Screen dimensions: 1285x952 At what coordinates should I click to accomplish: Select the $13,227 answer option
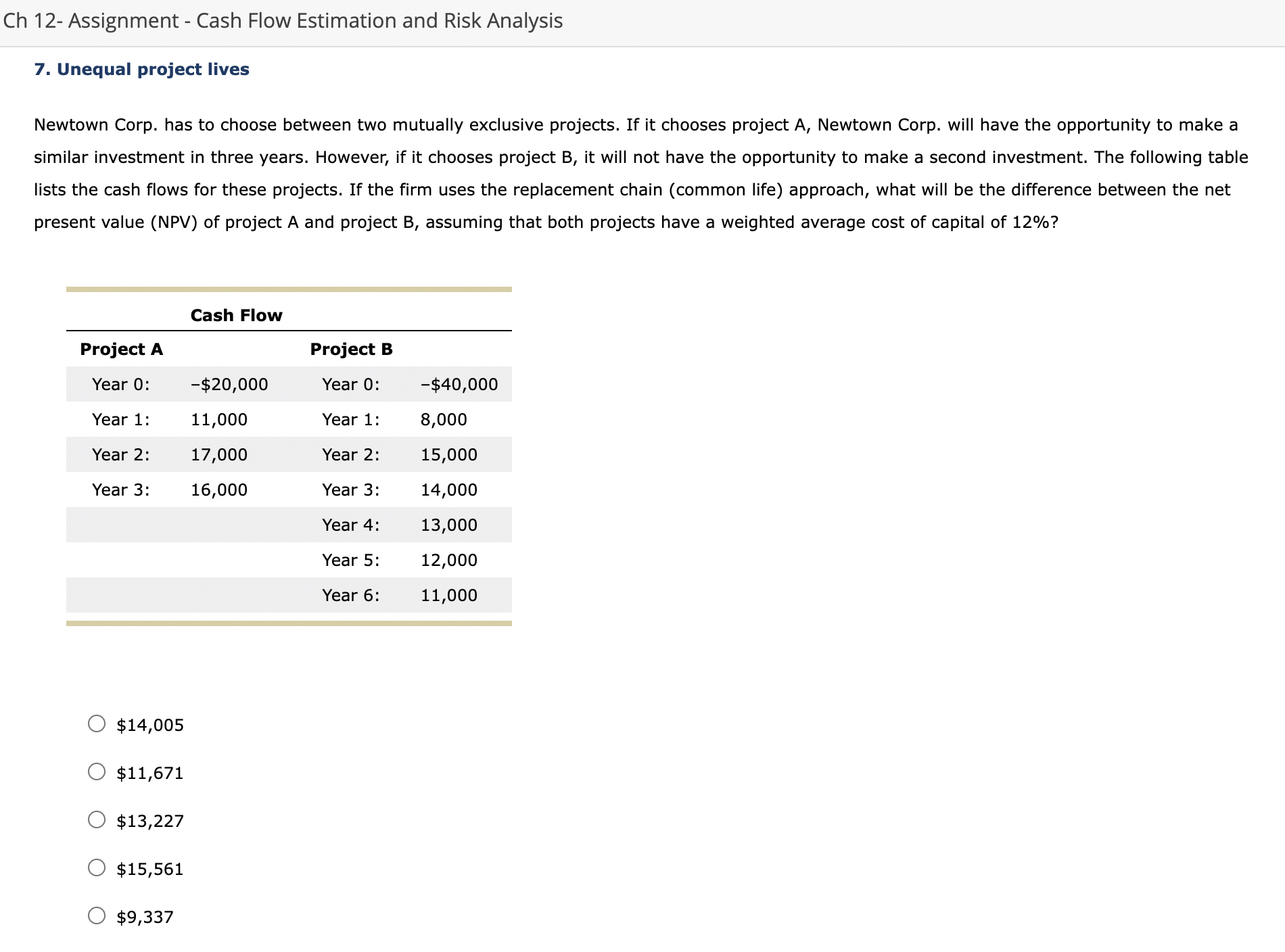coord(96,820)
